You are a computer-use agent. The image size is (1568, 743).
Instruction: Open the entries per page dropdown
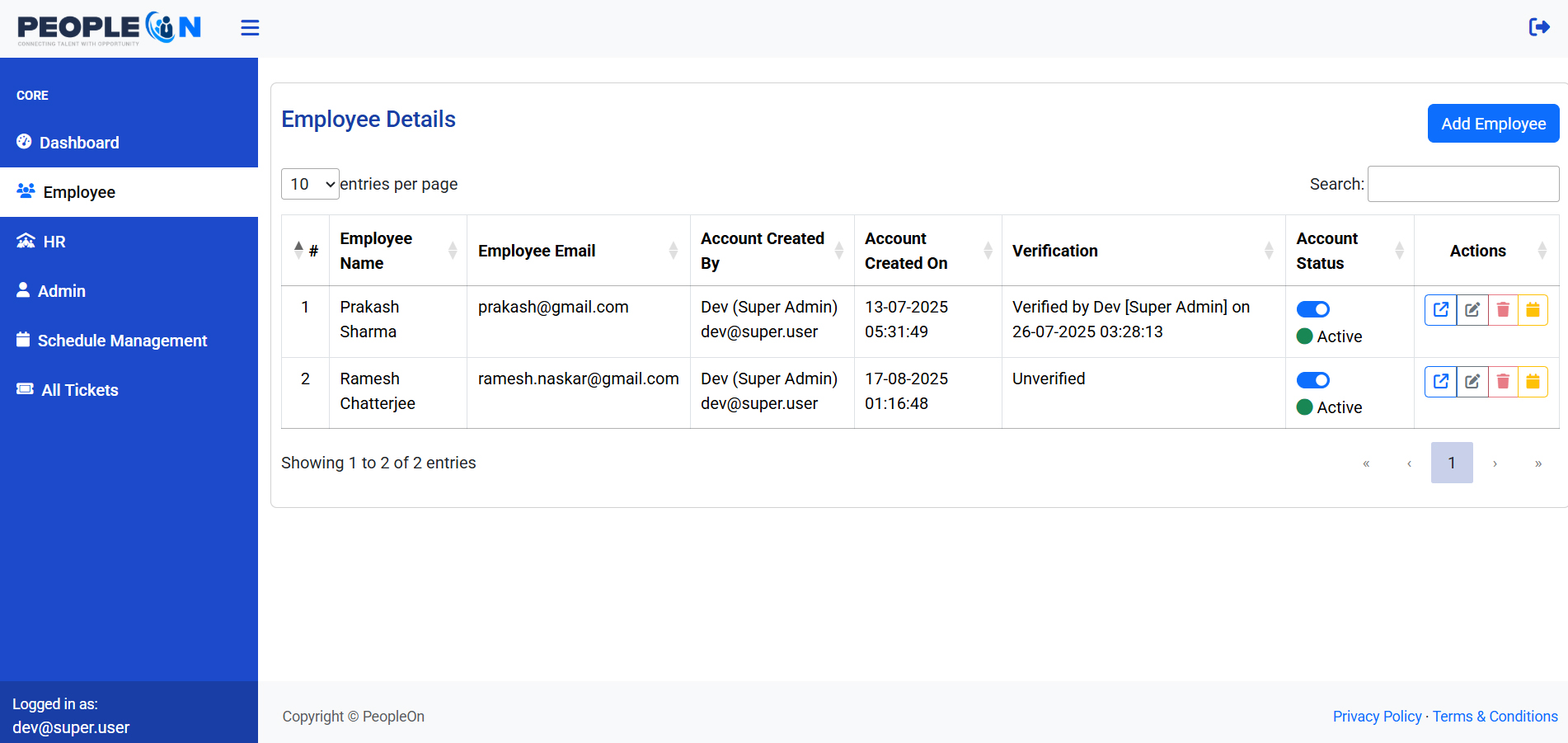[310, 184]
